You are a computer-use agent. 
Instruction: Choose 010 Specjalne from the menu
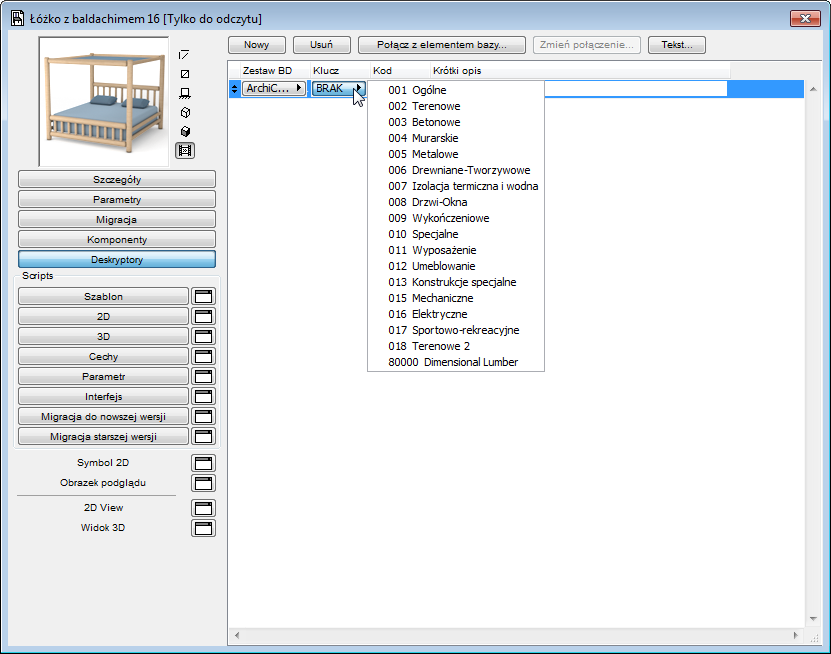[456, 234]
